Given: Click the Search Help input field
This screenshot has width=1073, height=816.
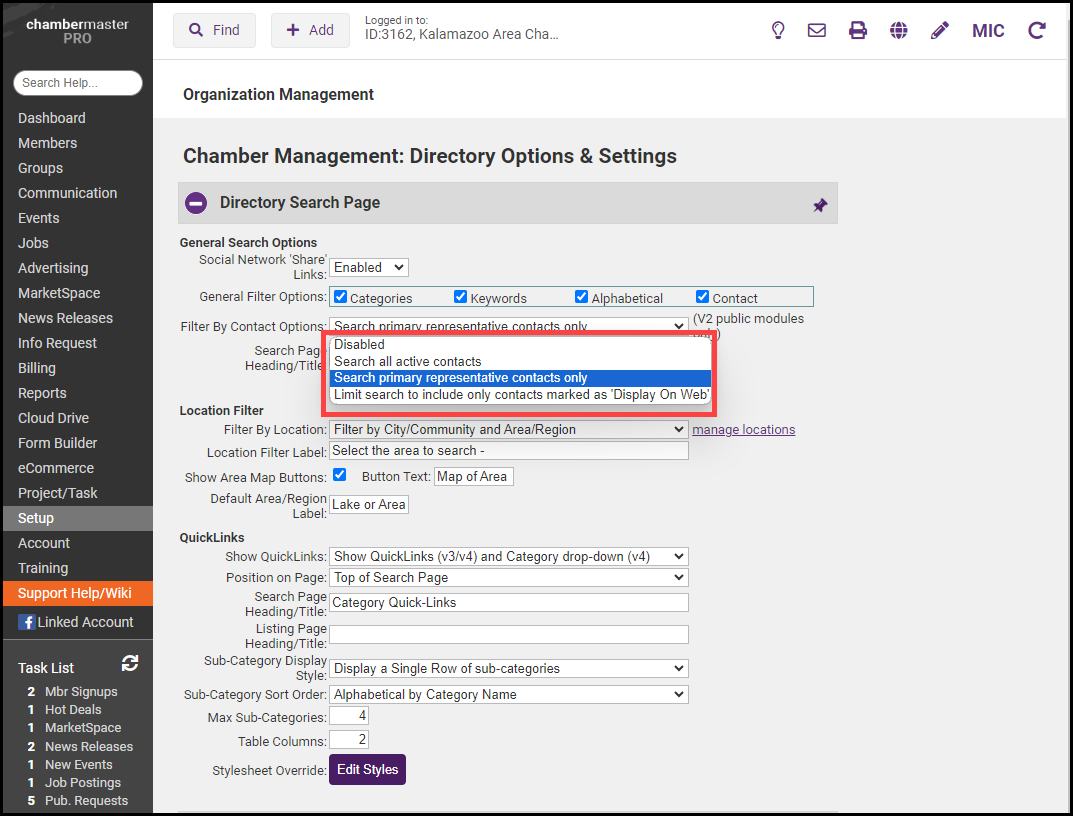Looking at the screenshot, I should (x=78, y=83).
